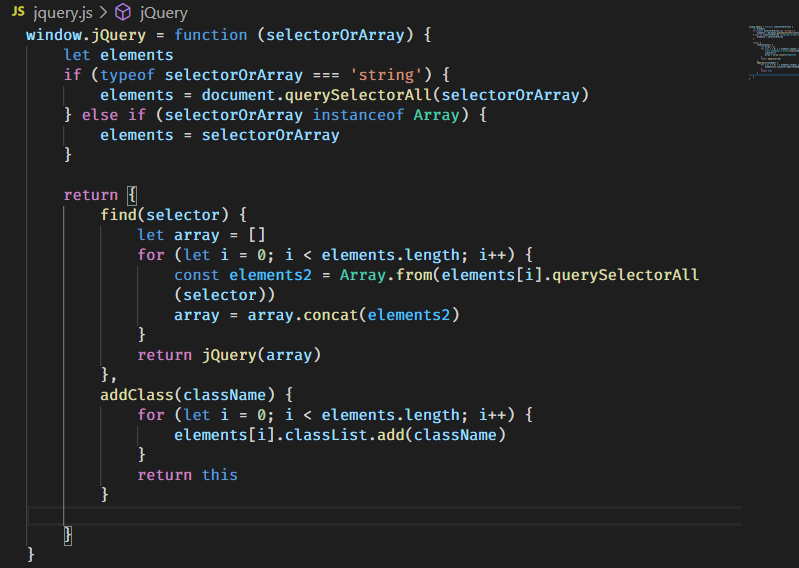This screenshot has width=799, height=568.
Task: Place cursor on the empty highlighted line
Action: click(x=384, y=516)
